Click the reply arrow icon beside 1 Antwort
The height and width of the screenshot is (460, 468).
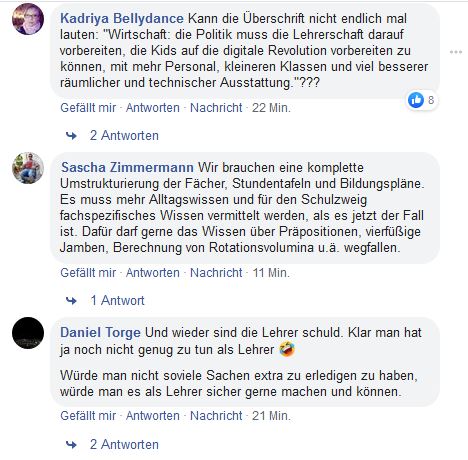[71, 301]
